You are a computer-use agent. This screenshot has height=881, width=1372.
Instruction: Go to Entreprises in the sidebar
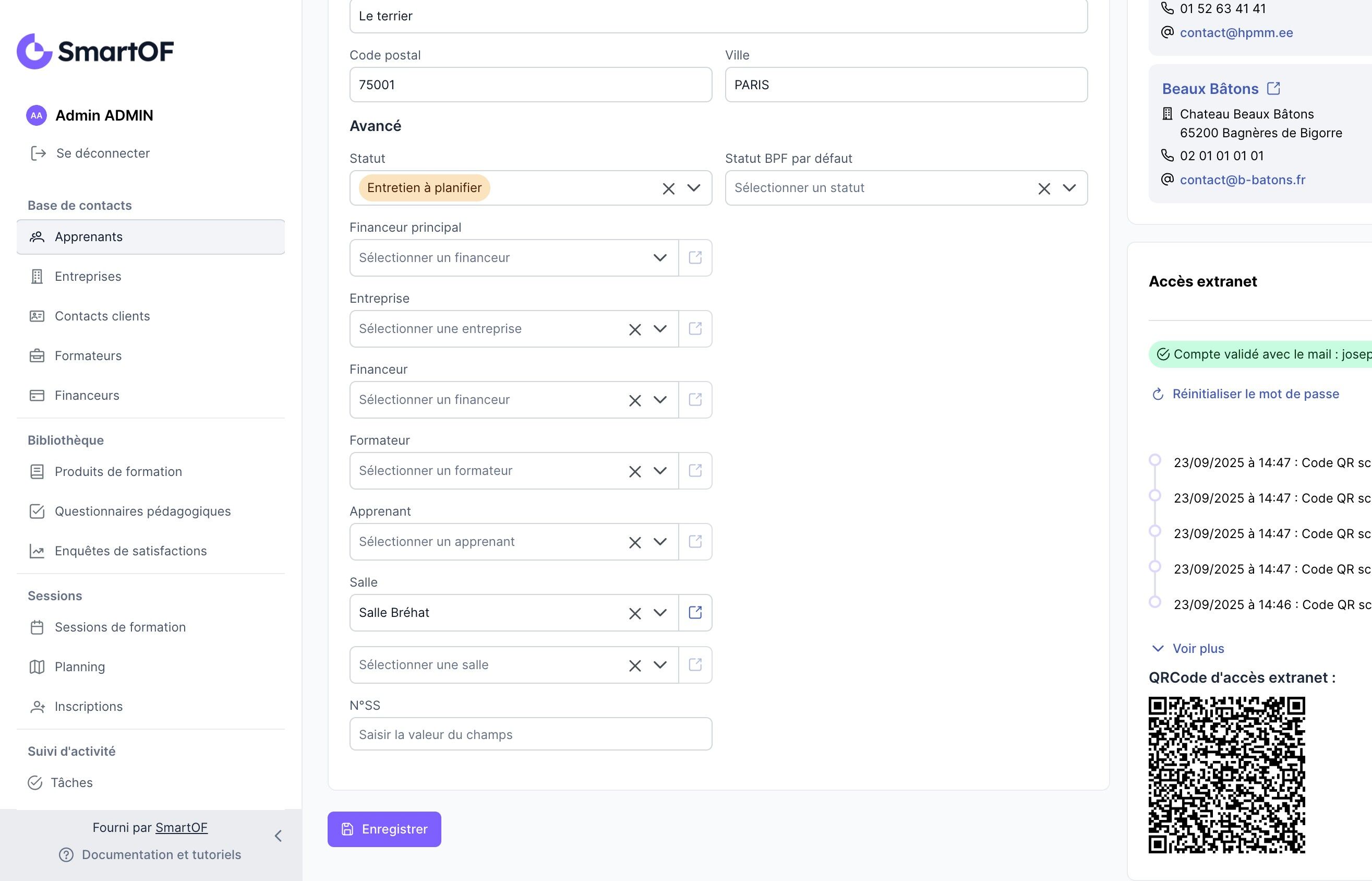88,277
